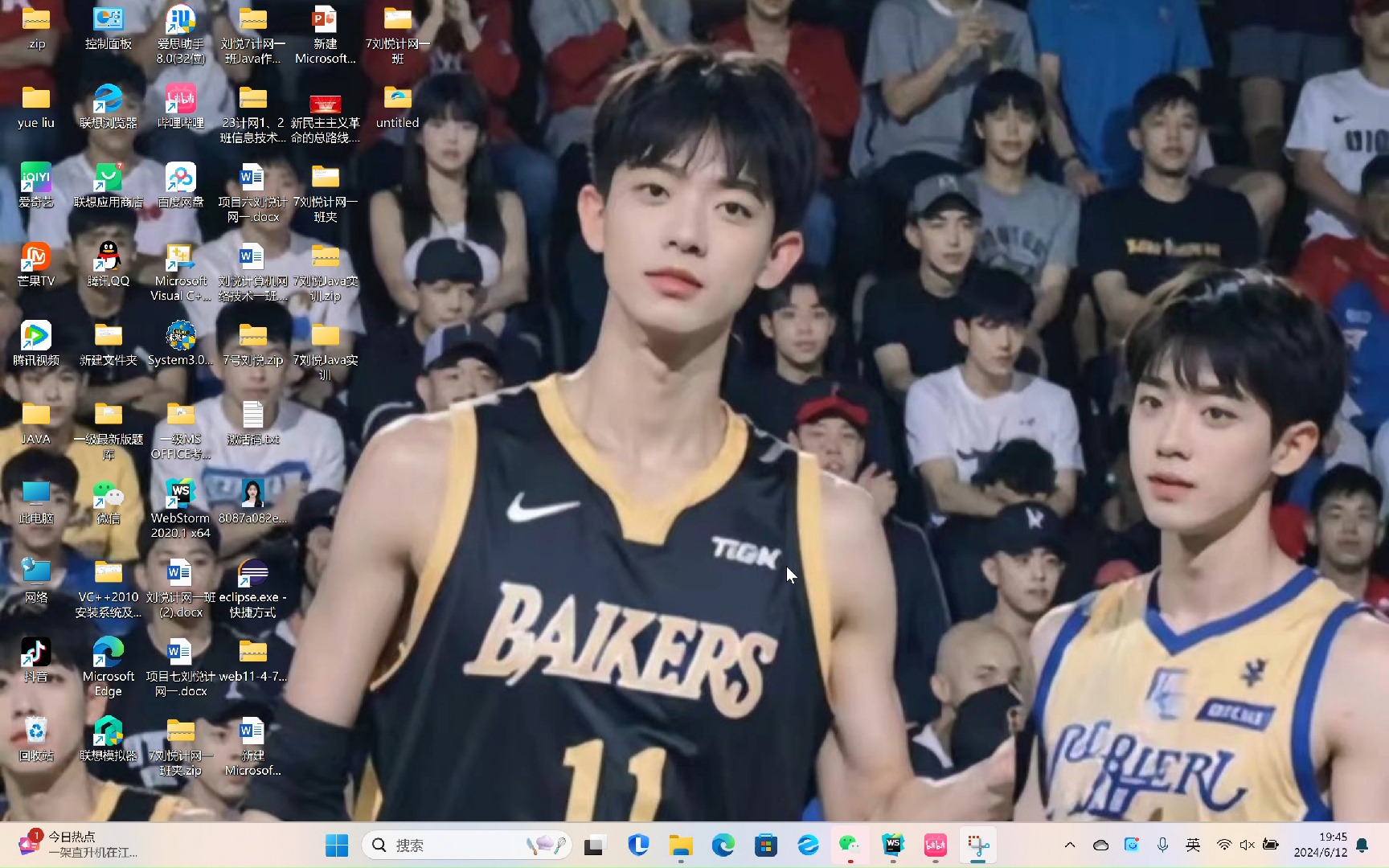Open 新建 Microsoft PowerPoint file on desktop
Viewport: 1389px width, 868px height.
325,35
